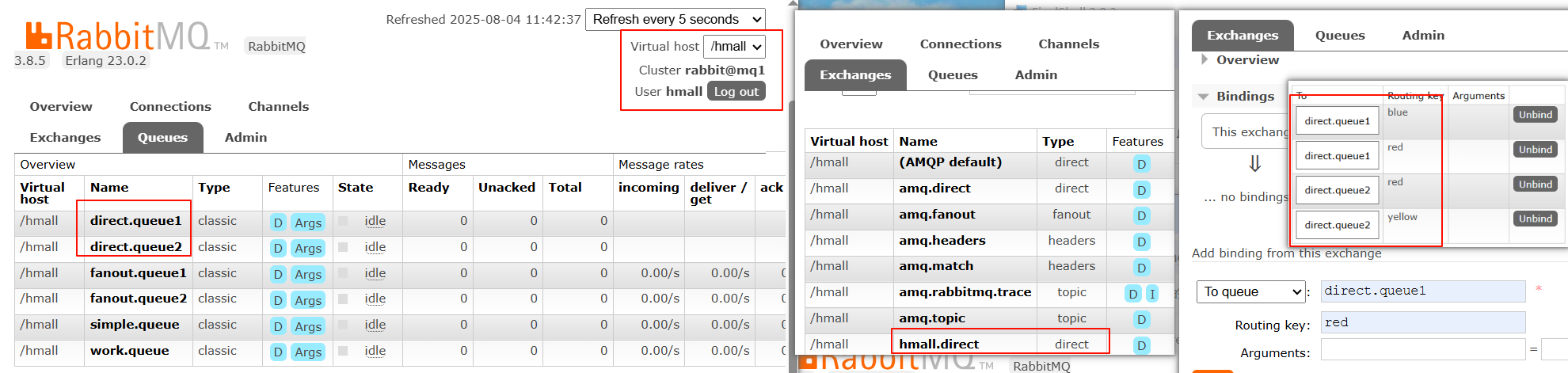Click the D badge of work.queue

coord(278,352)
